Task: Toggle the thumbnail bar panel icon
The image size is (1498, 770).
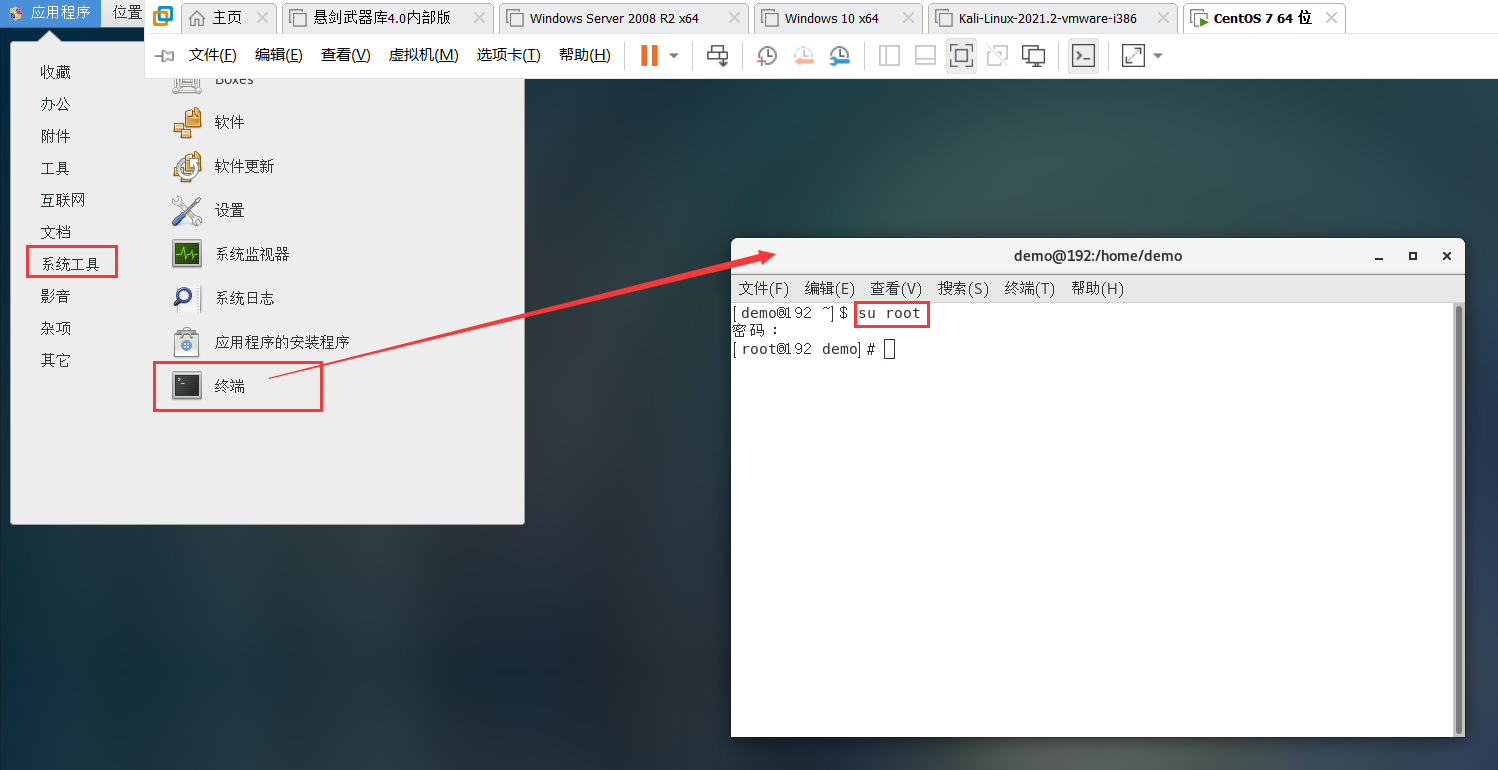Action: [925, 56]
